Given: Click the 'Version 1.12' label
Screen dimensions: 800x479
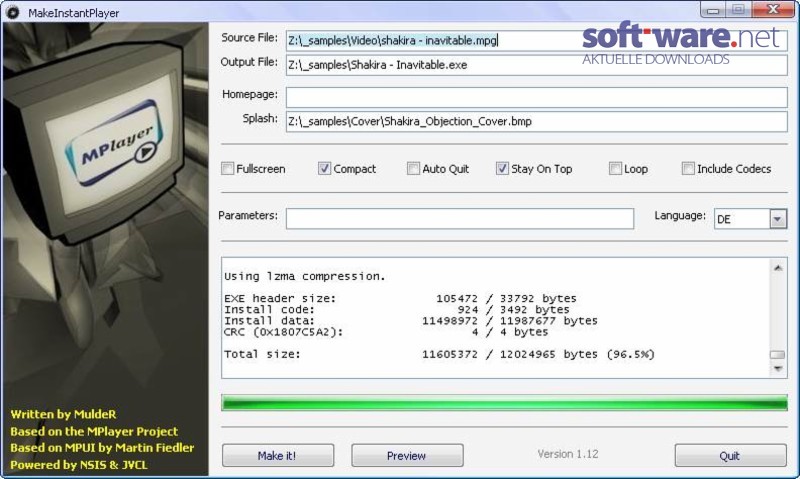Looking at the screenshot, I should pos(568,454).
